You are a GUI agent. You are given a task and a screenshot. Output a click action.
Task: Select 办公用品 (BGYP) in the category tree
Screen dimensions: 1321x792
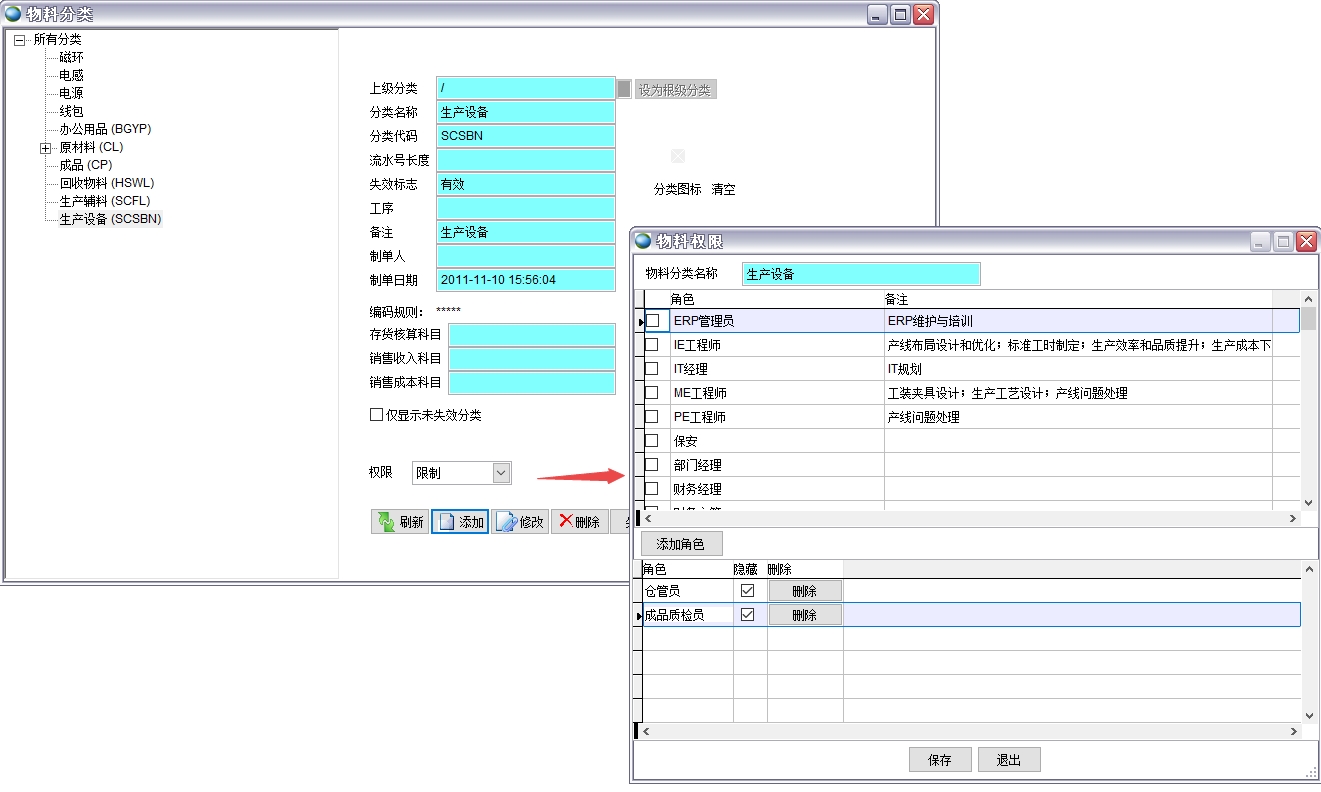[x=105, y=129]
